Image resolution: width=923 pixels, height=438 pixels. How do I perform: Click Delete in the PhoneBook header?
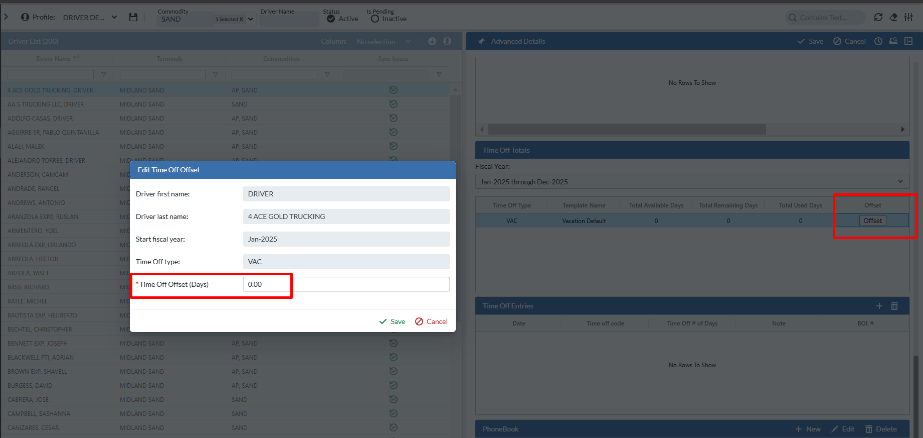pyautogui.click(x=881, y=429)
